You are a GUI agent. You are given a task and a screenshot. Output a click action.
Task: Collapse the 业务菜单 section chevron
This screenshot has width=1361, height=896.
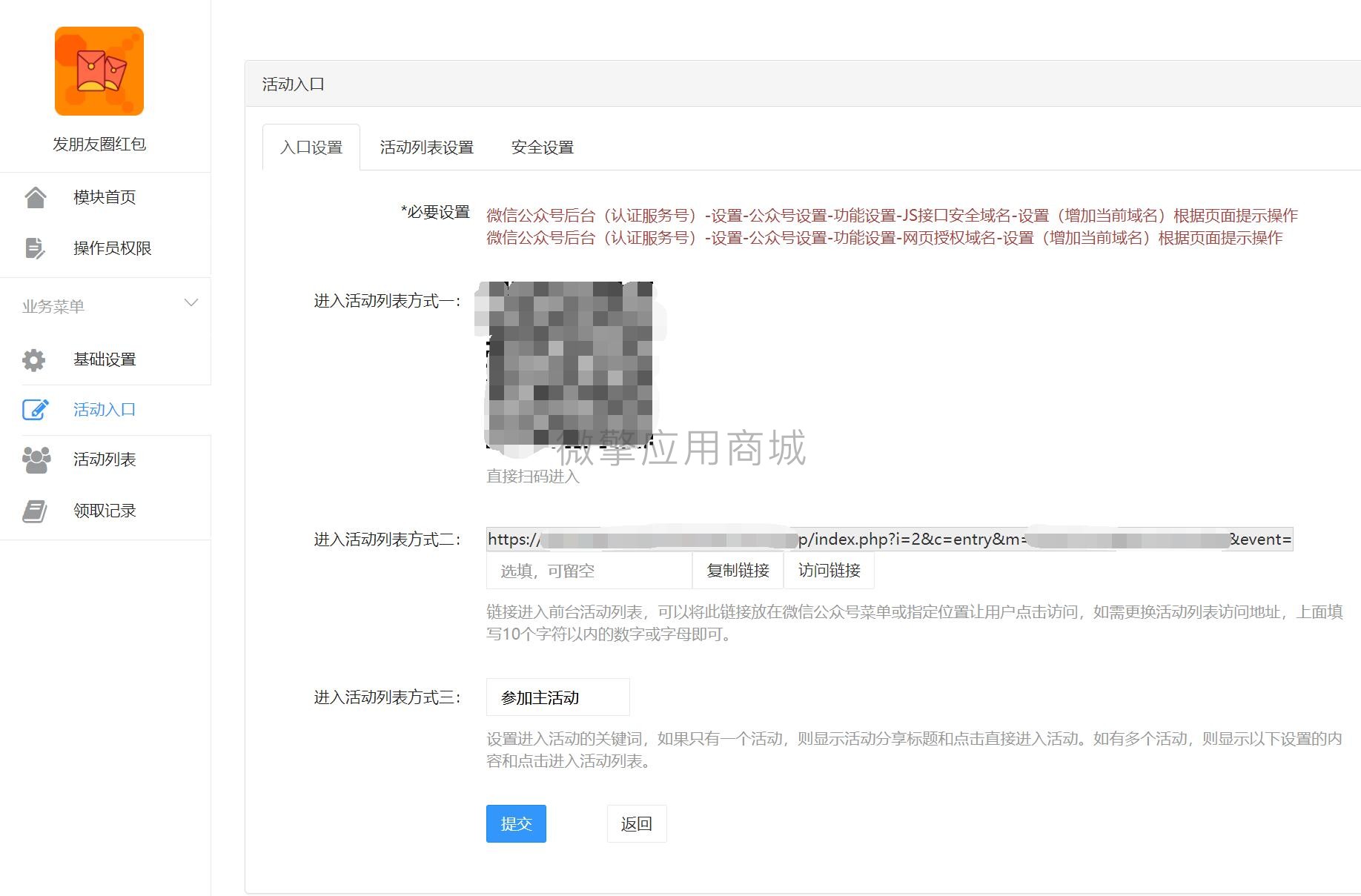pos(191,302)
